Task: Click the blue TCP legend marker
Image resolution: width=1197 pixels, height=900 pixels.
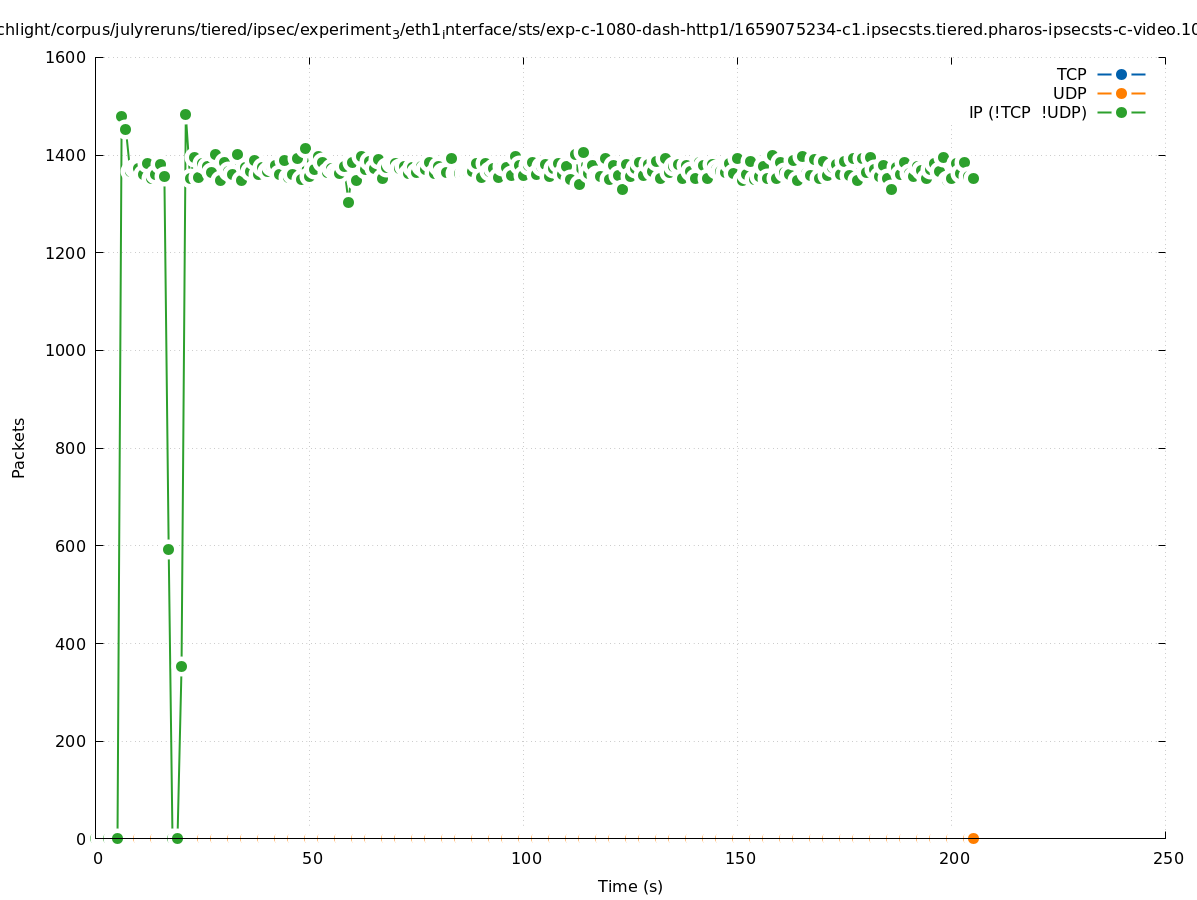Action: (1121, 74)
